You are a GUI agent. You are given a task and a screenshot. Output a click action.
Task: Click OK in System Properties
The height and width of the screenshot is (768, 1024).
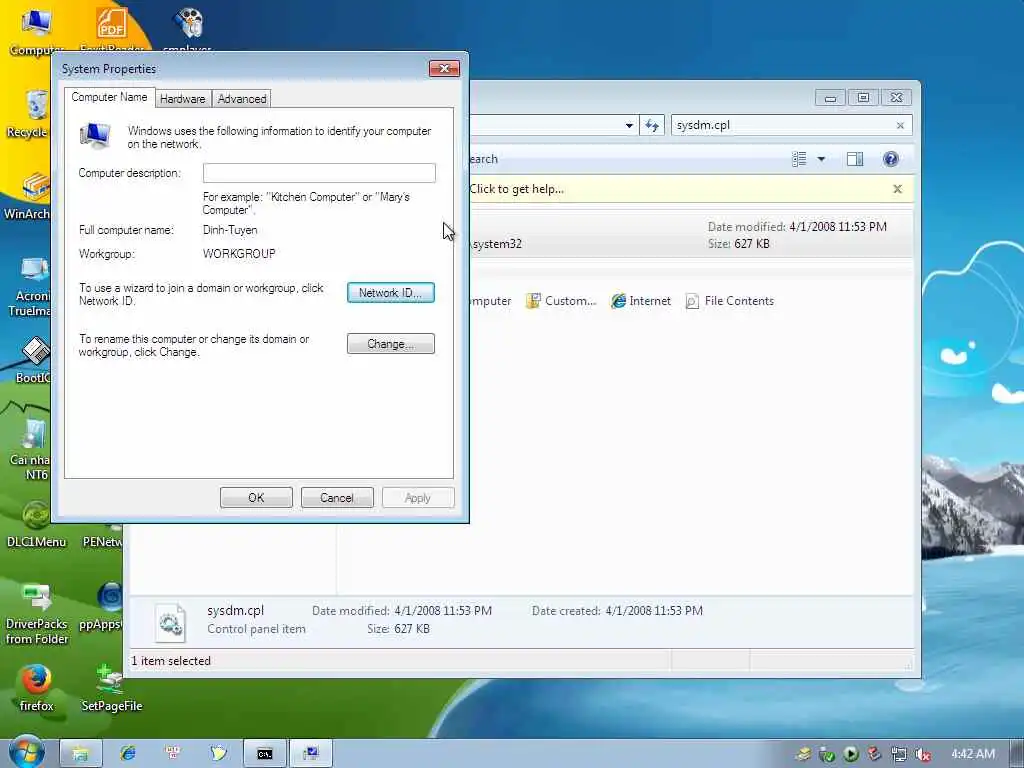[x=256, y=498]
